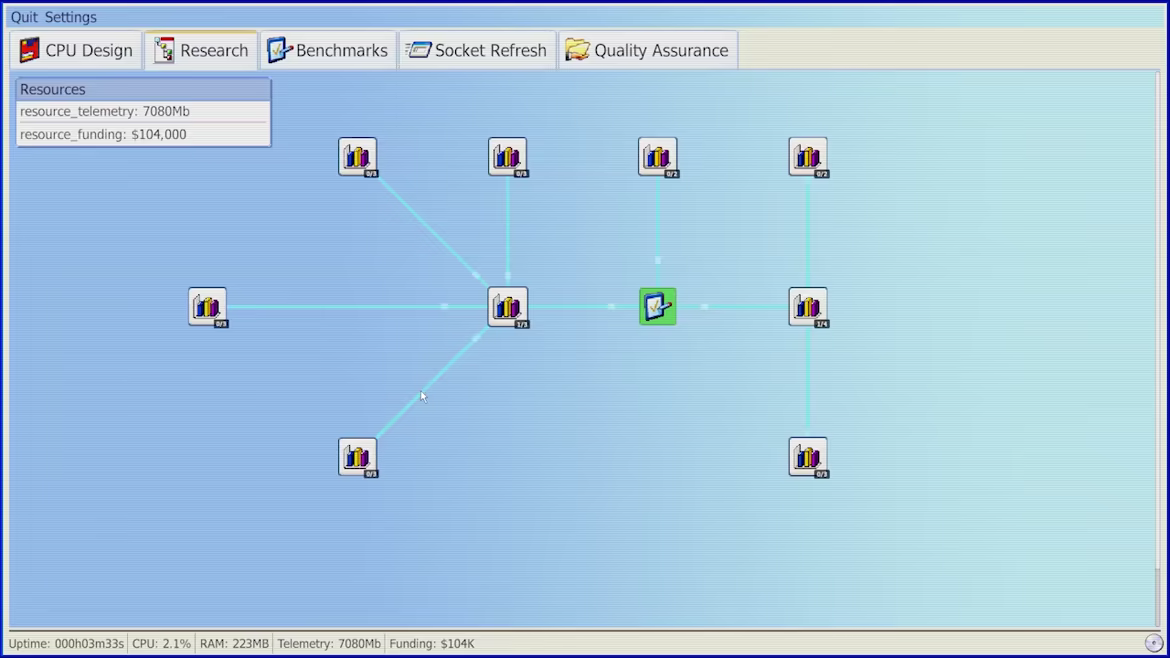The width and height of the screenshot is (1170, 658).
Task: Click the 0/2 node linked above green node
Action: (x=657, y=157)
